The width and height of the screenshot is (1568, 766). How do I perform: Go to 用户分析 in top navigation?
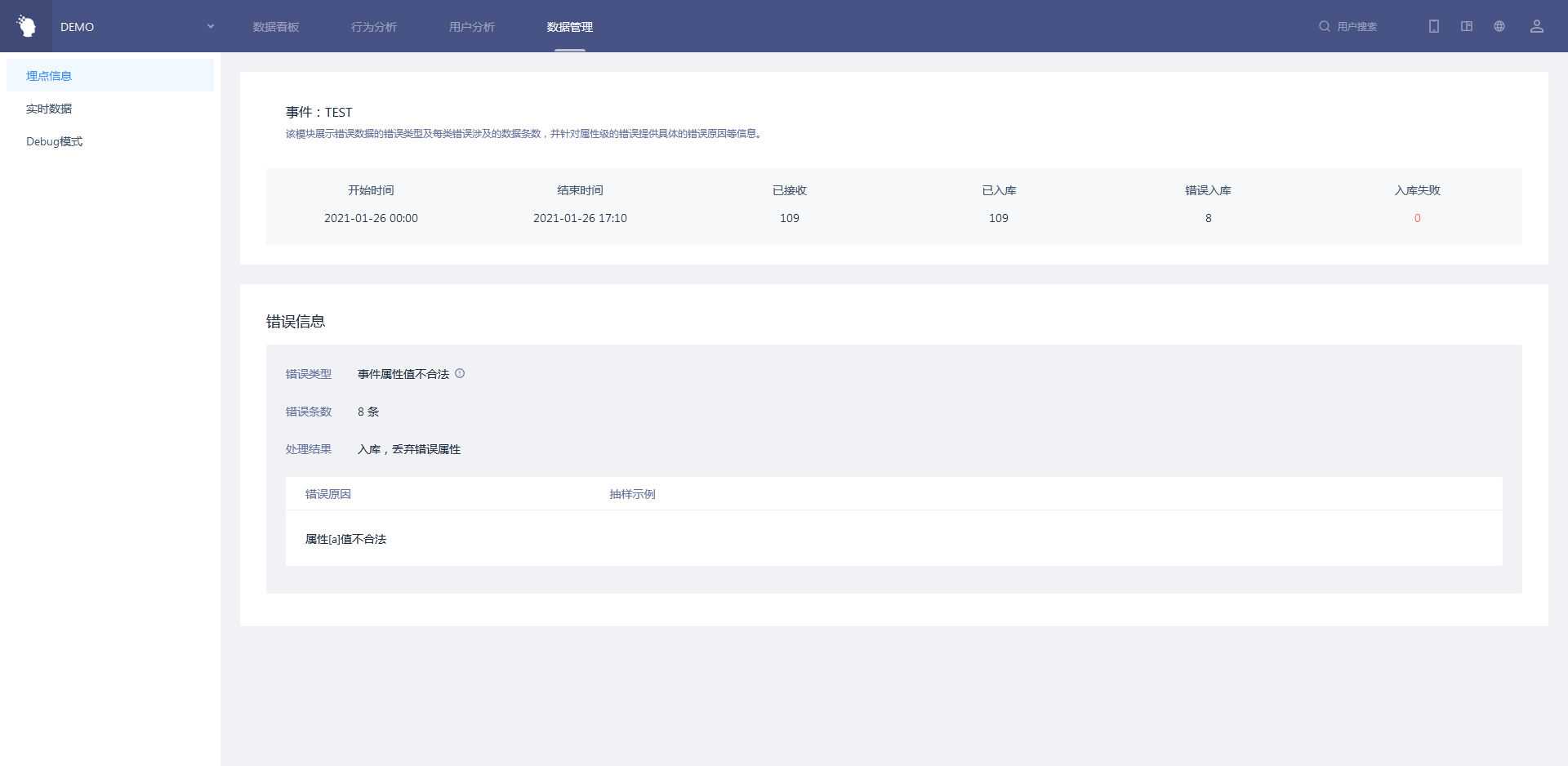click(472, 27)
